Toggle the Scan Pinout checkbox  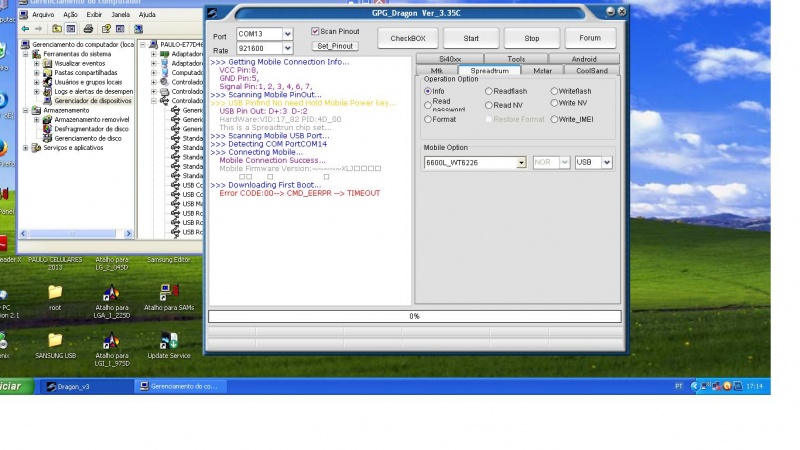(x=315, y=32)
